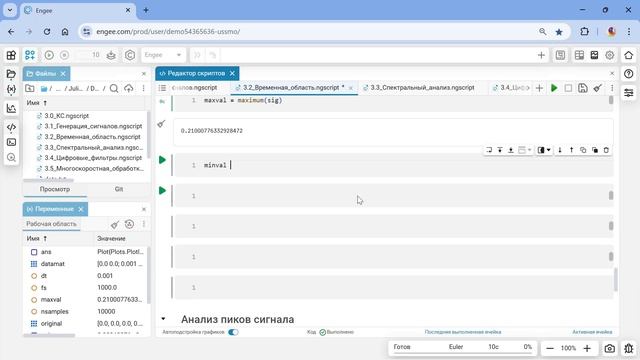Clear output of maxval cell
This screenshot has height=360, width=640.
pos(161,124)
